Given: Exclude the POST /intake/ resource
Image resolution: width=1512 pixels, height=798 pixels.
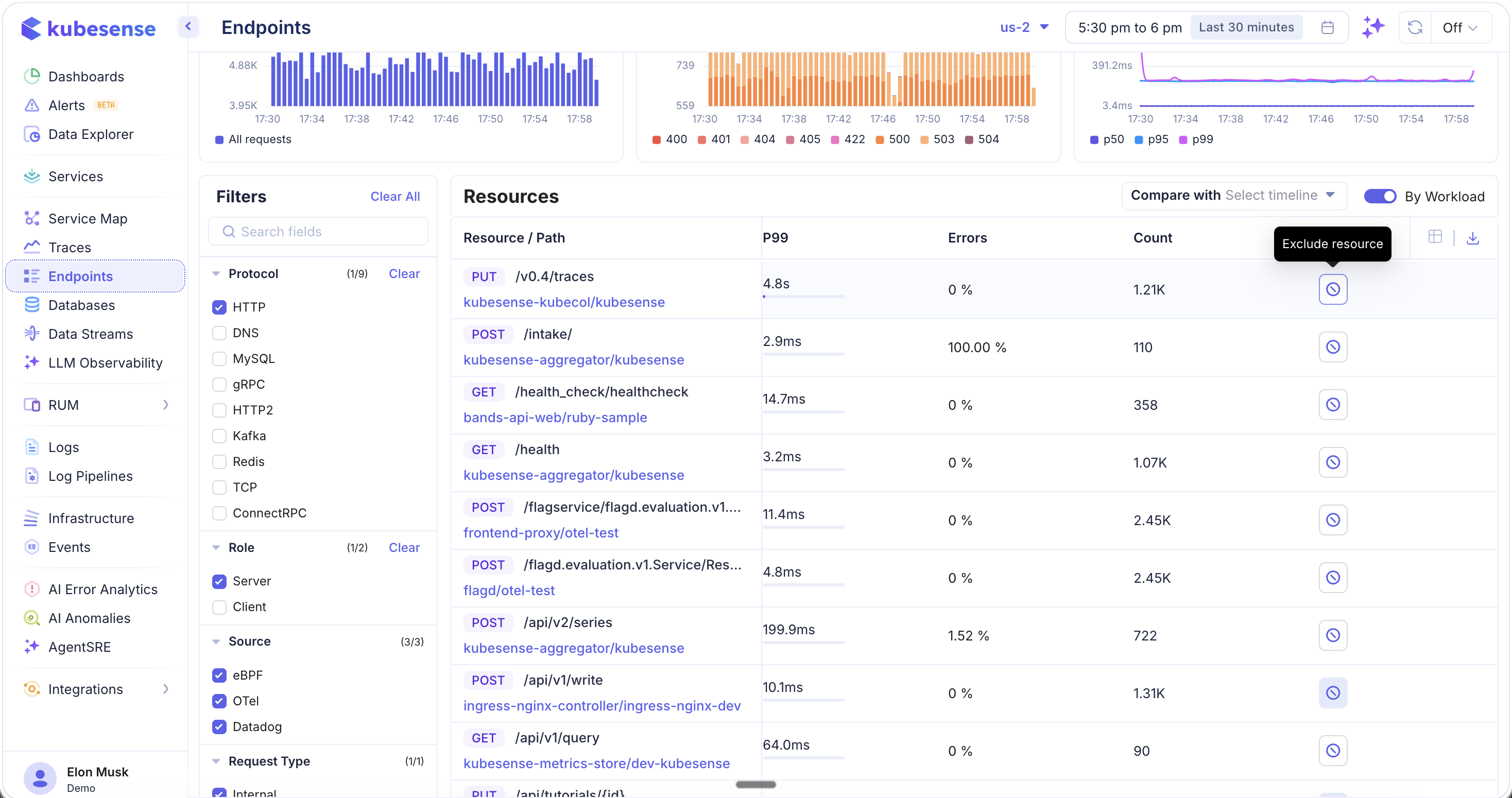Looking at the screenshot, I should tap(1332, 347).
